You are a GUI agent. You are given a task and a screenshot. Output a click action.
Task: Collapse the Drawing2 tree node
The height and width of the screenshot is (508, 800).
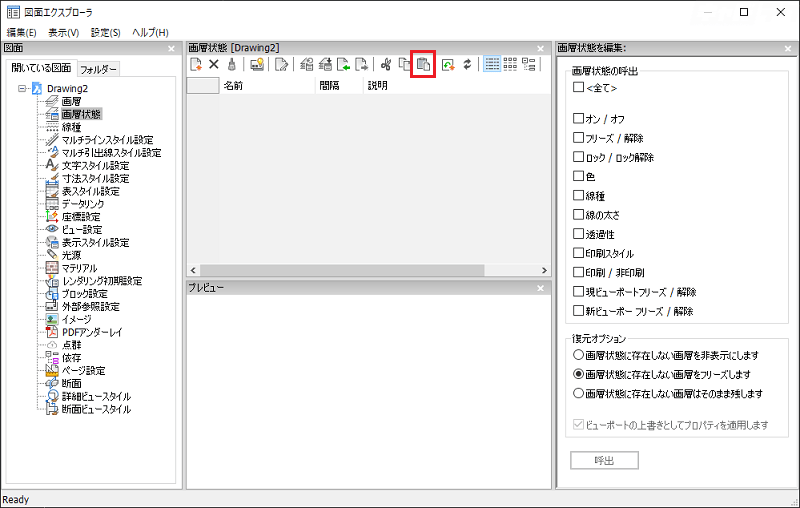click(22, 88)
